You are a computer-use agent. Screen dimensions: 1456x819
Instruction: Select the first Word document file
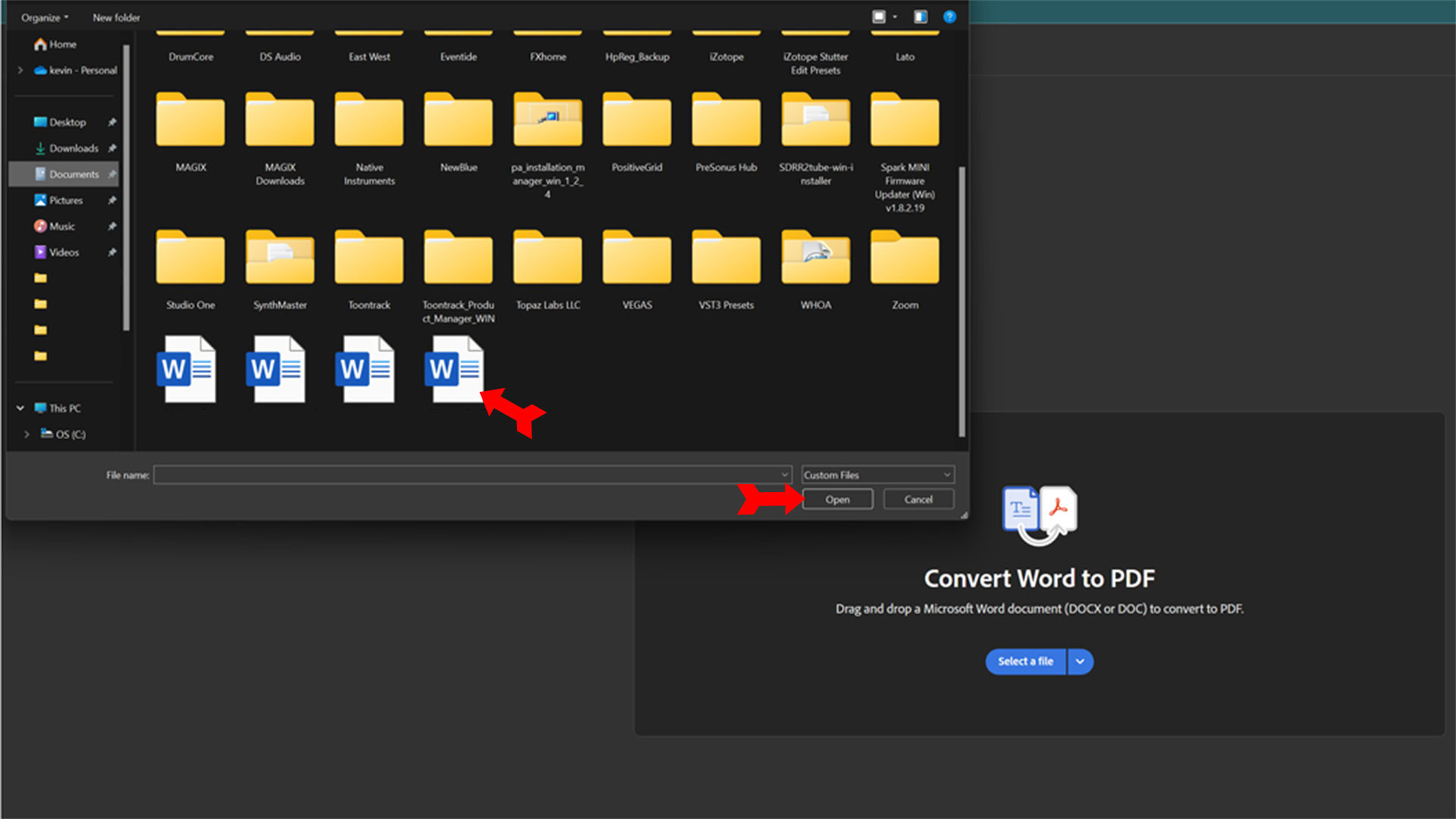tap(186, 369)
